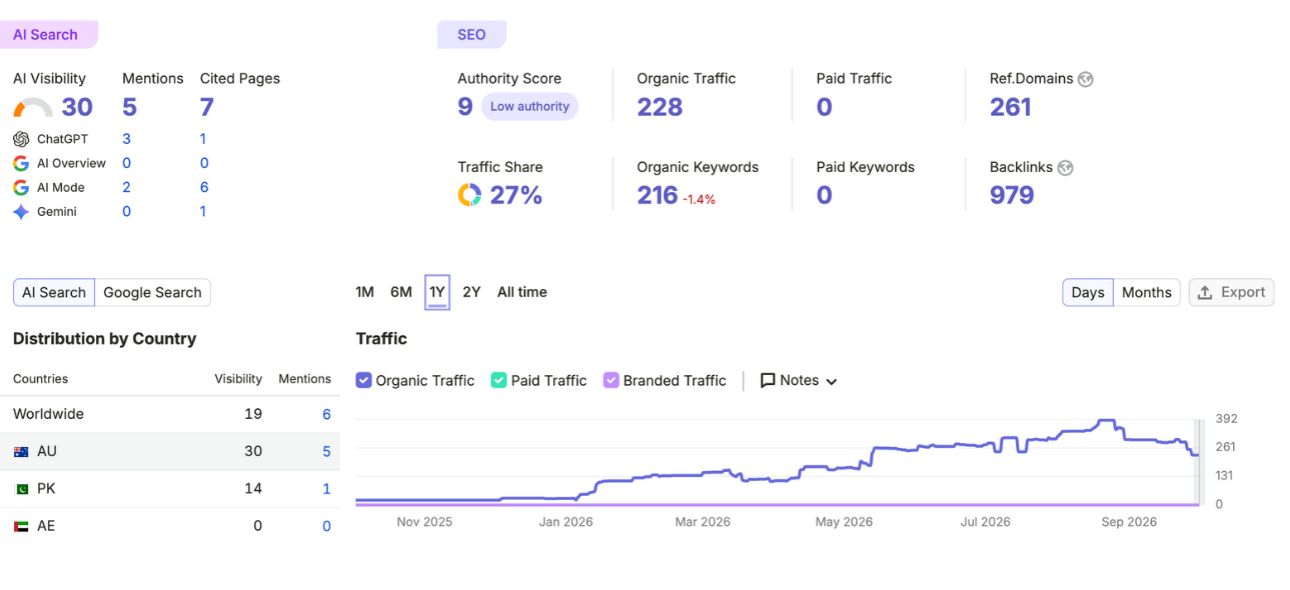1290x590 pixels.
Task: Uncheck the Organic Traffic checkbox
Action: click(364, 380)
